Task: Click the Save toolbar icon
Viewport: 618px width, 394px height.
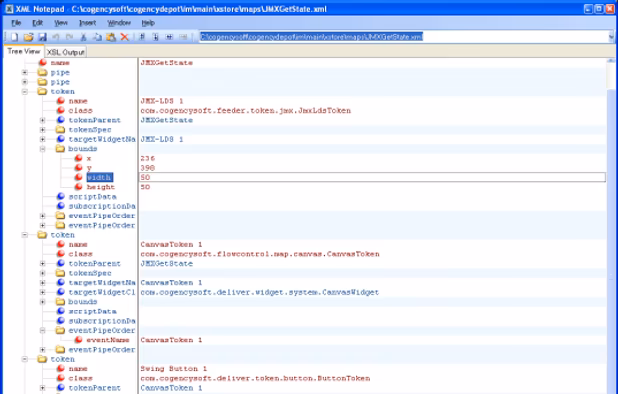Action: (x=42, y=37)
